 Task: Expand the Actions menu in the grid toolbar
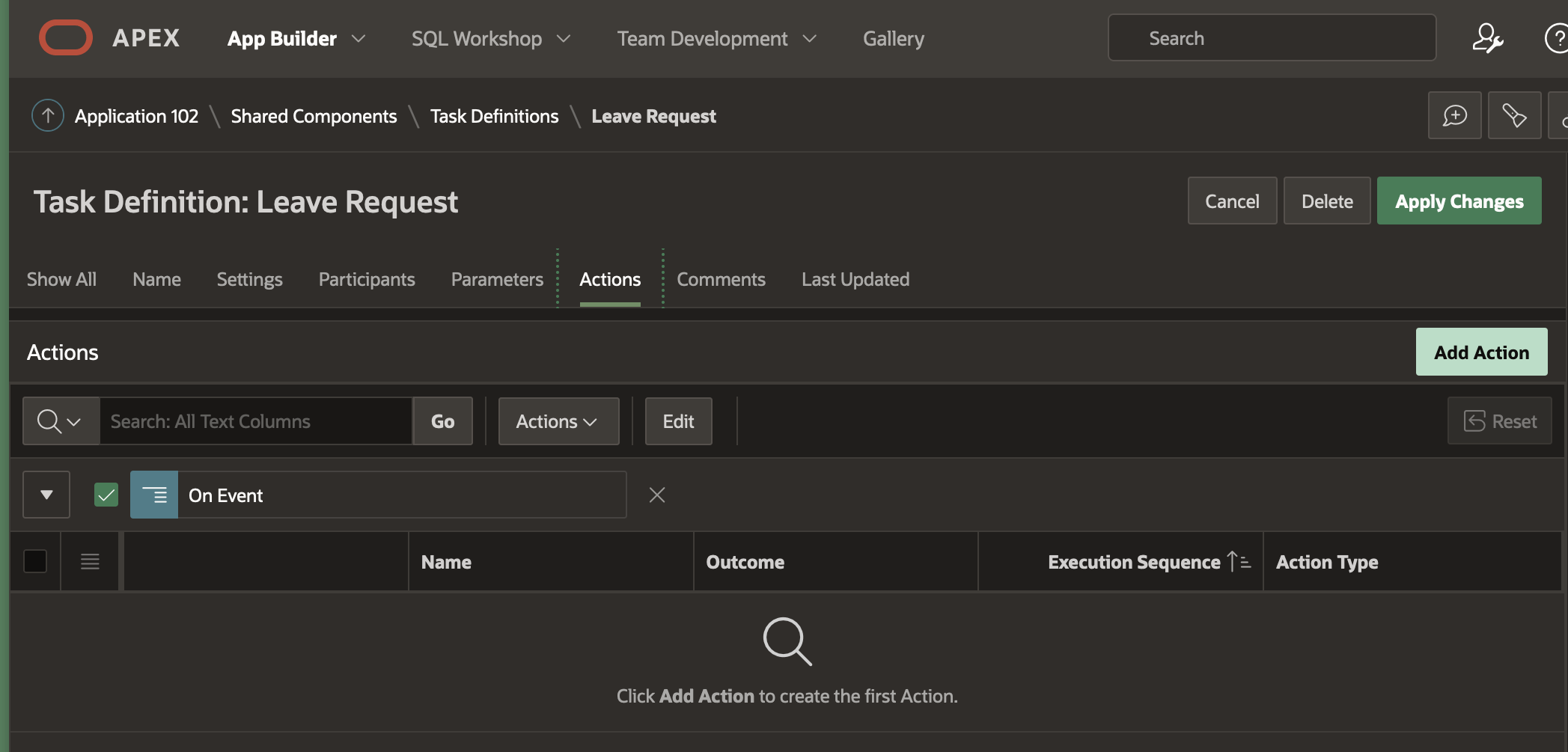click(558, 421)
